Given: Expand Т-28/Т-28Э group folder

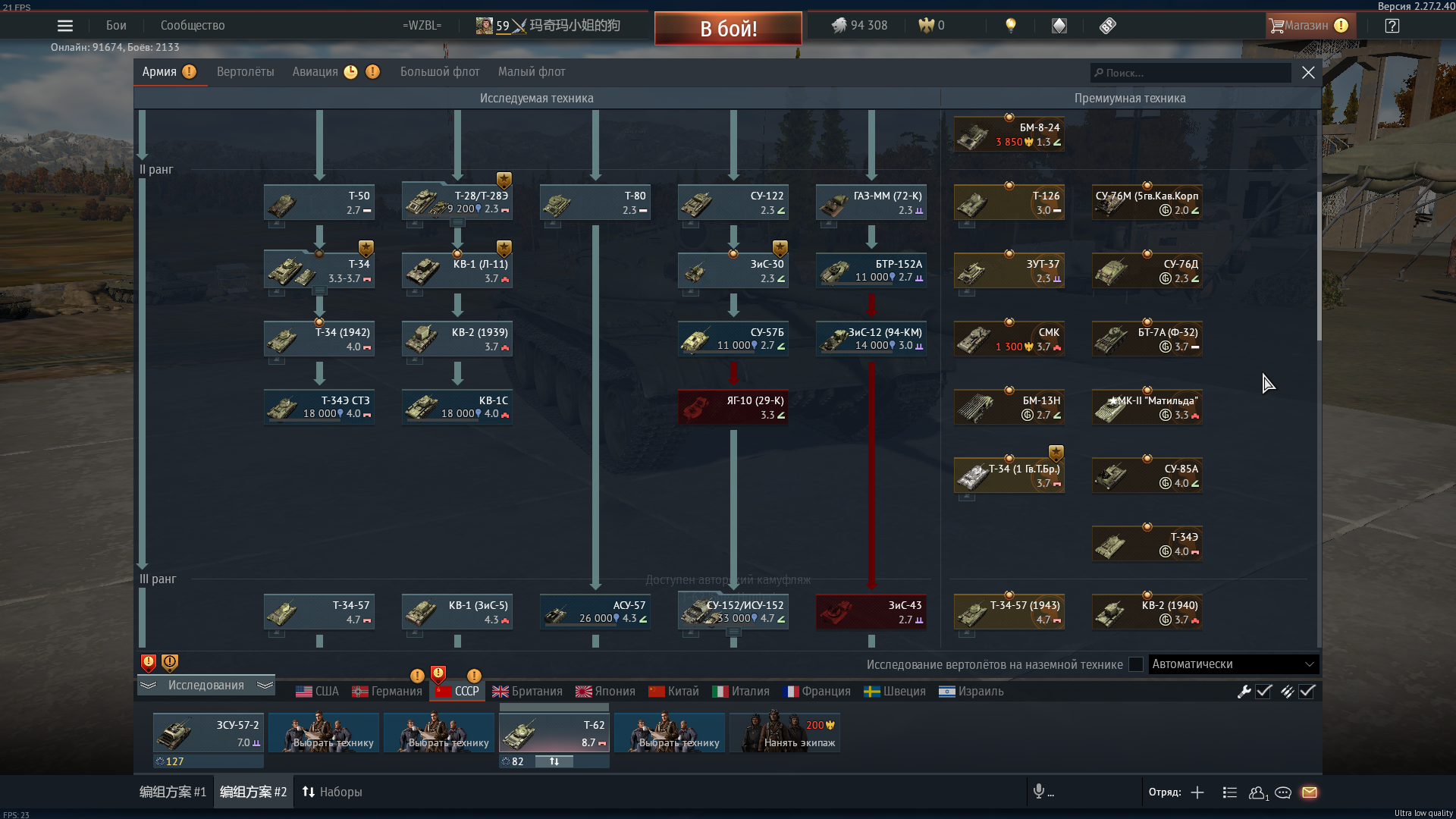Looking at the screenshot, I should click(457, 223).
